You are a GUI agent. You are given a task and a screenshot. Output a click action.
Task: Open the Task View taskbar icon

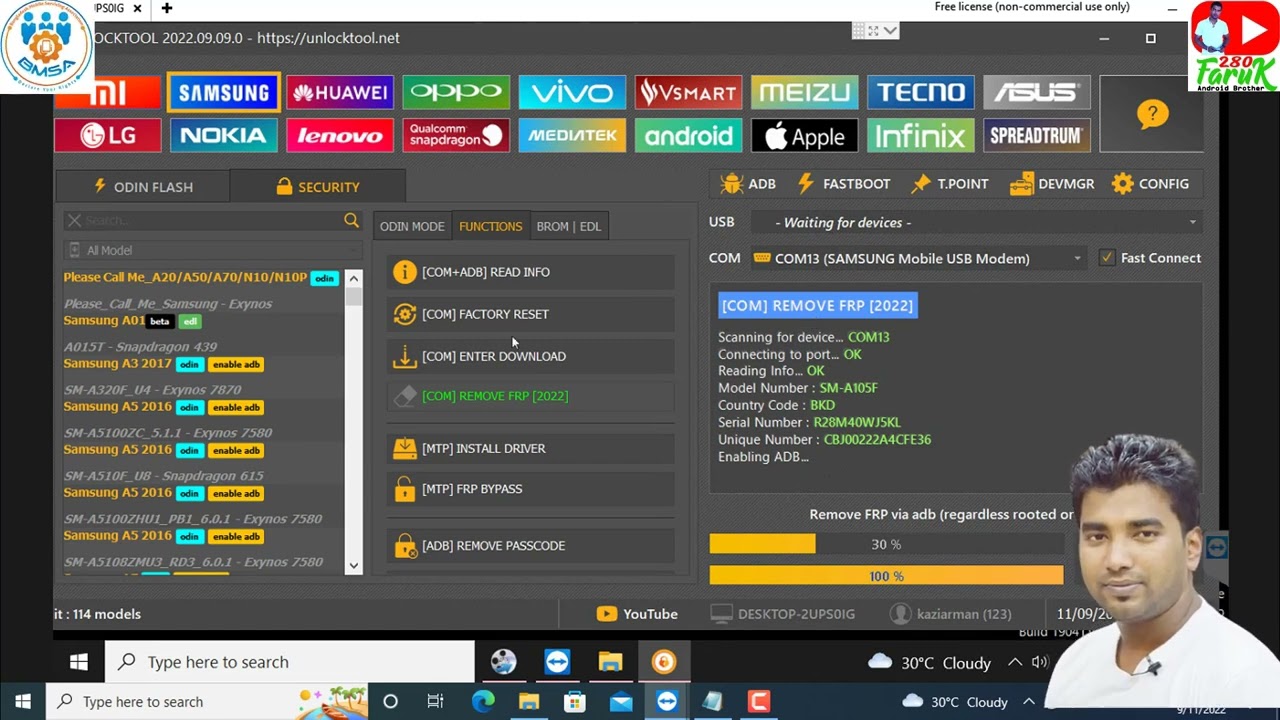pyautogui.click(x=435, y=702)
